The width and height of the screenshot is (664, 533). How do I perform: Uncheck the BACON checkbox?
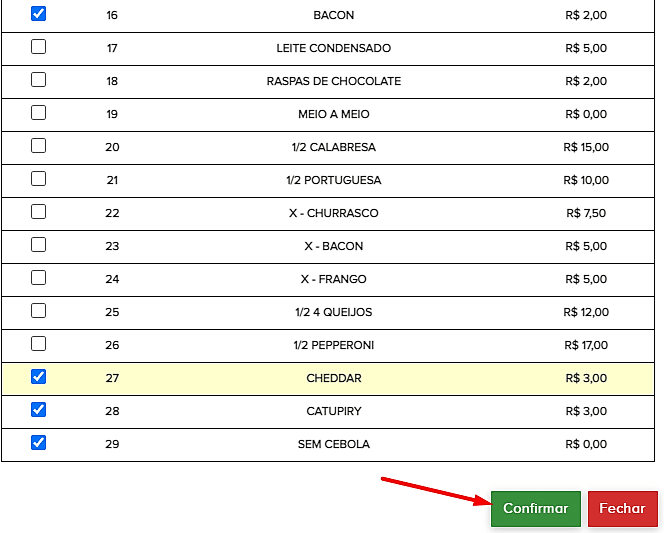pos(38,14)
